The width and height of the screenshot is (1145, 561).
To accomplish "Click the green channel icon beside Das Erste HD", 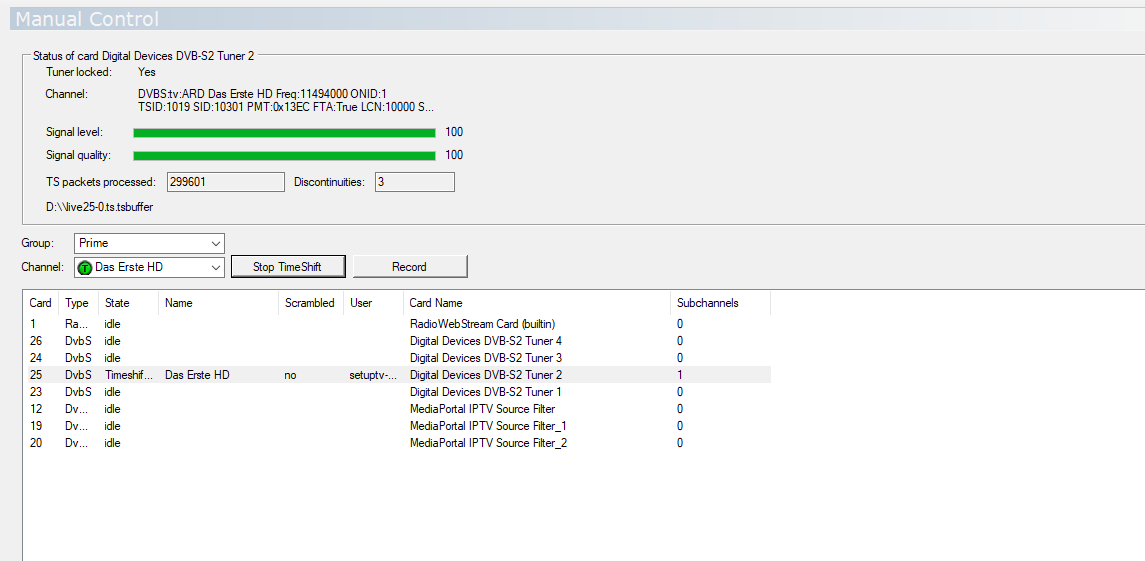I will pos(85,267).
